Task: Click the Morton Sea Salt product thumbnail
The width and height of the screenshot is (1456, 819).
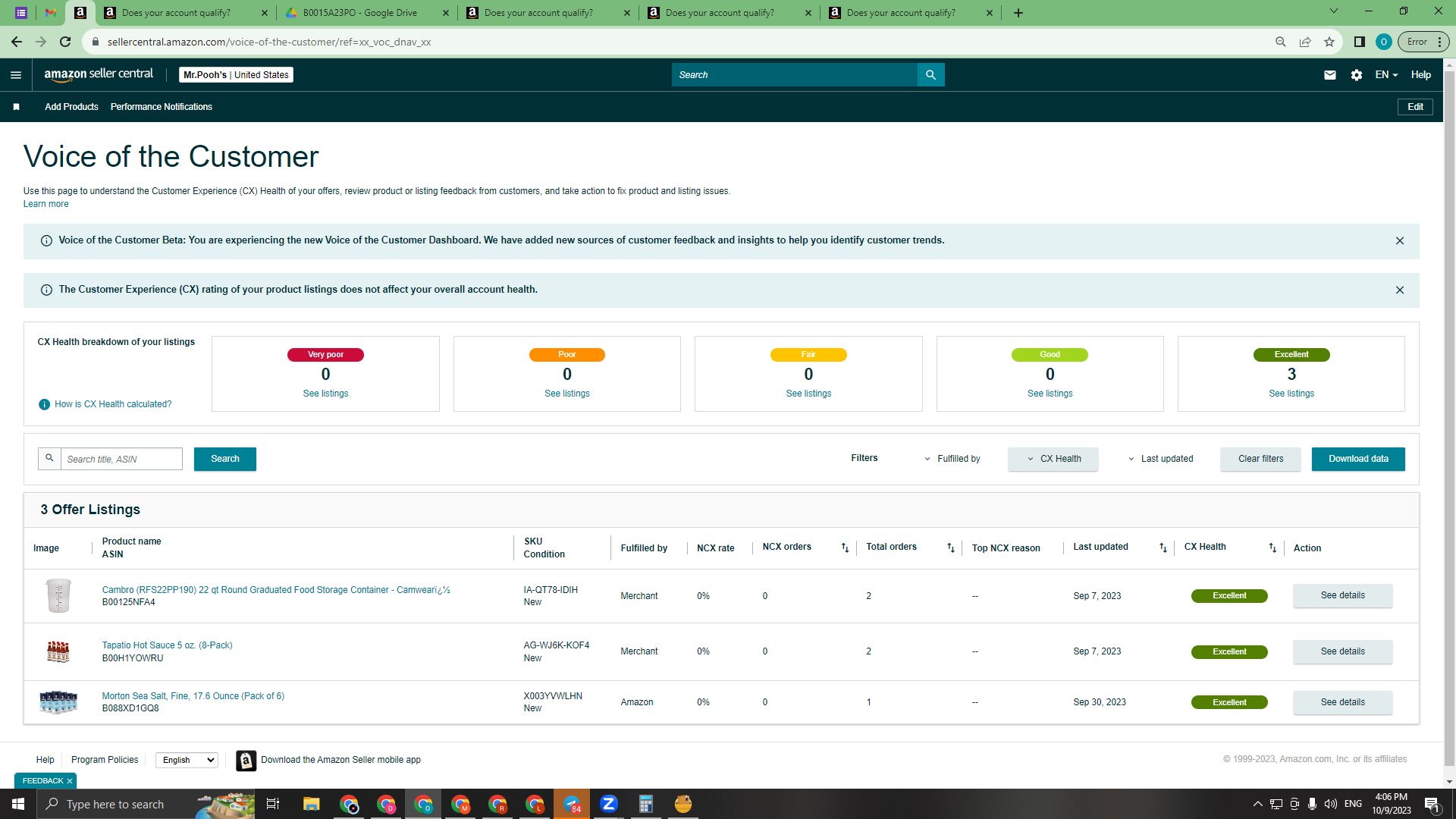Action: pos(58,702)
